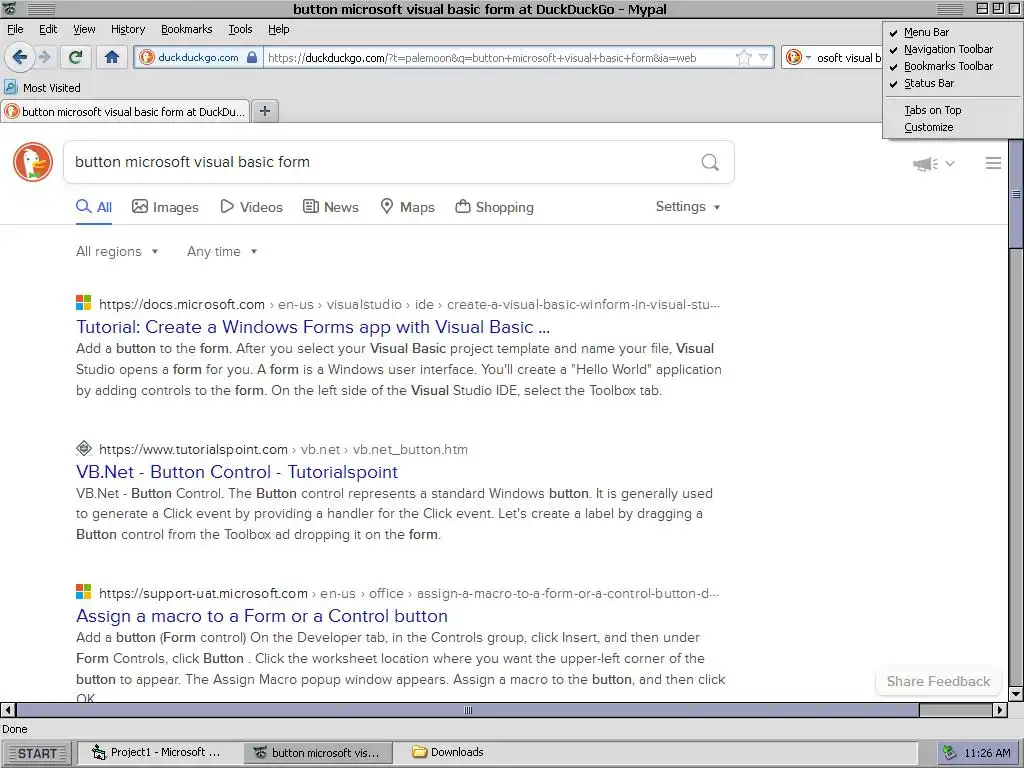Open a new tab with plus button

click(x=264, y=111)
